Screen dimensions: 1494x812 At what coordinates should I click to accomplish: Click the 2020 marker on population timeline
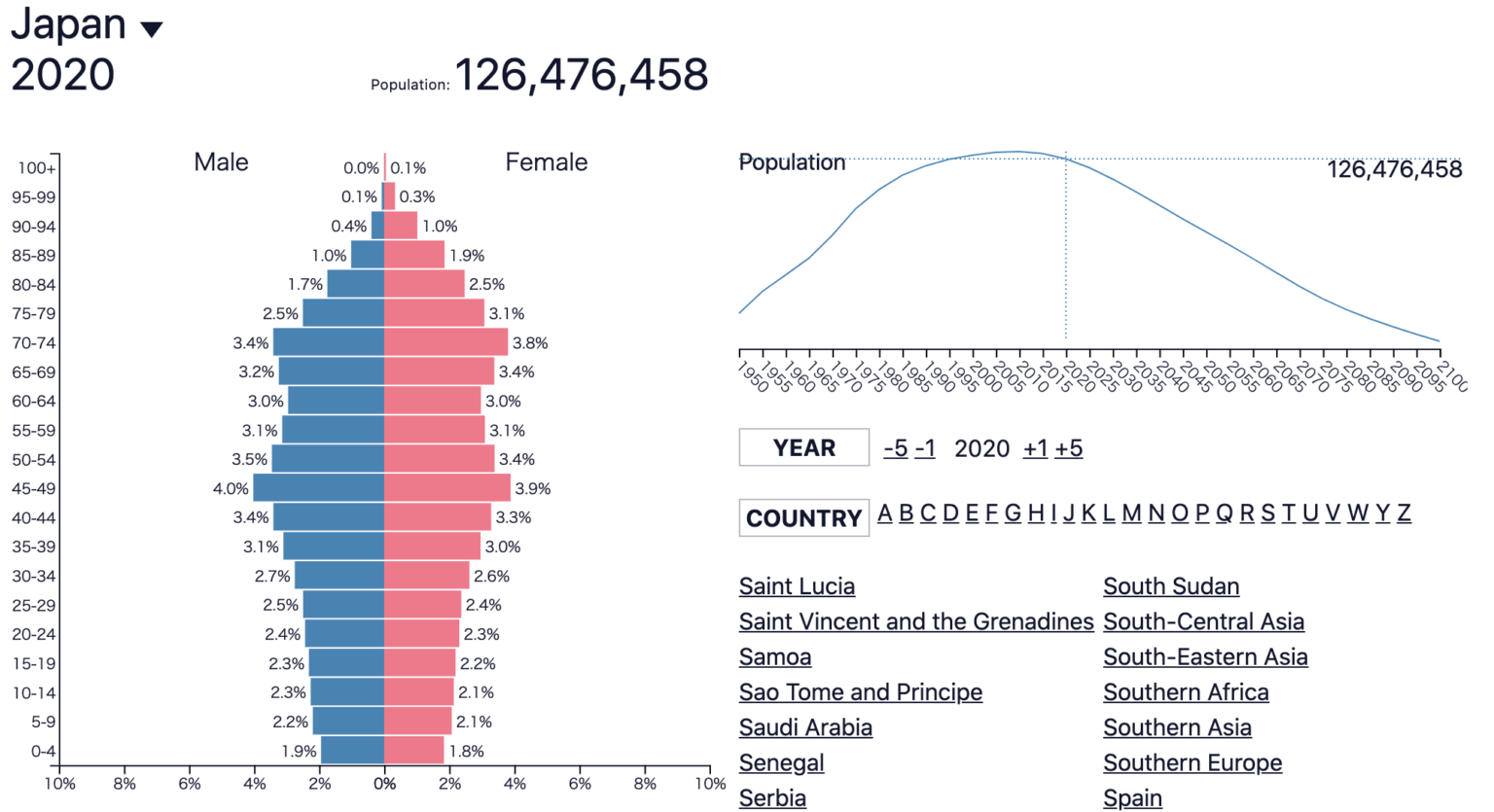coord(1066,159)
